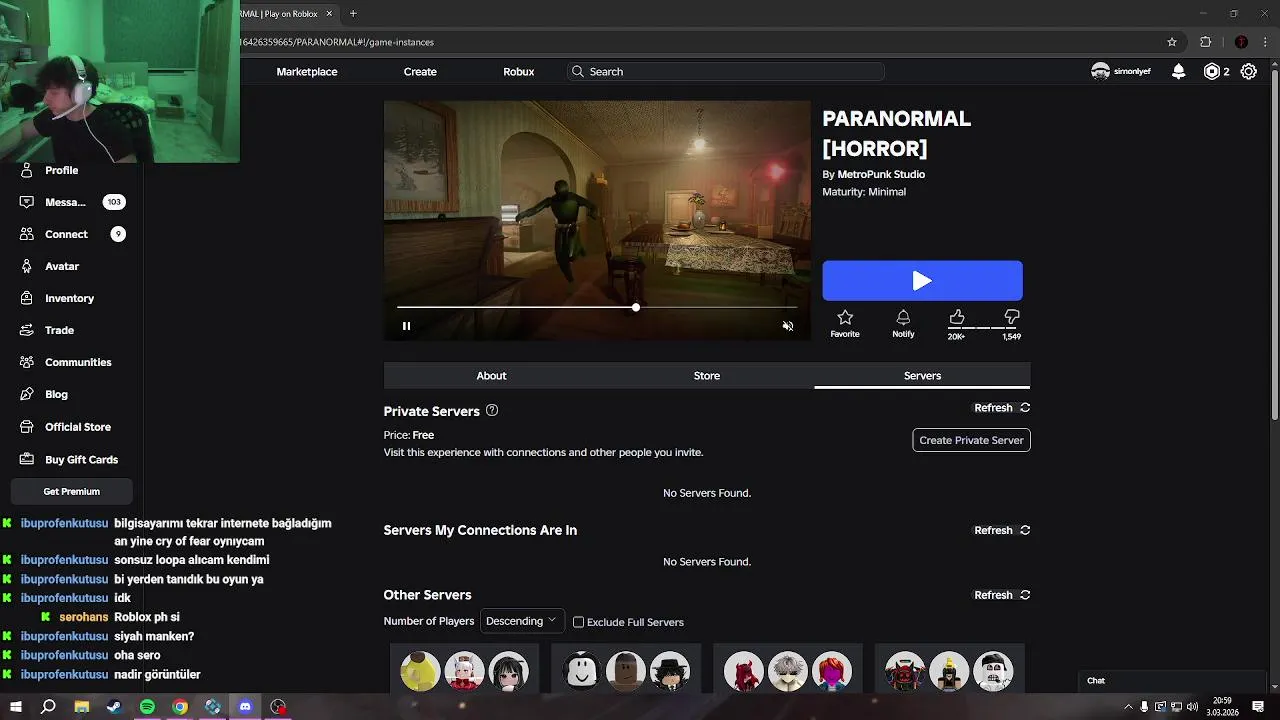Open a new browser tab
The image size is (1280, 720).
pos(353,14)
